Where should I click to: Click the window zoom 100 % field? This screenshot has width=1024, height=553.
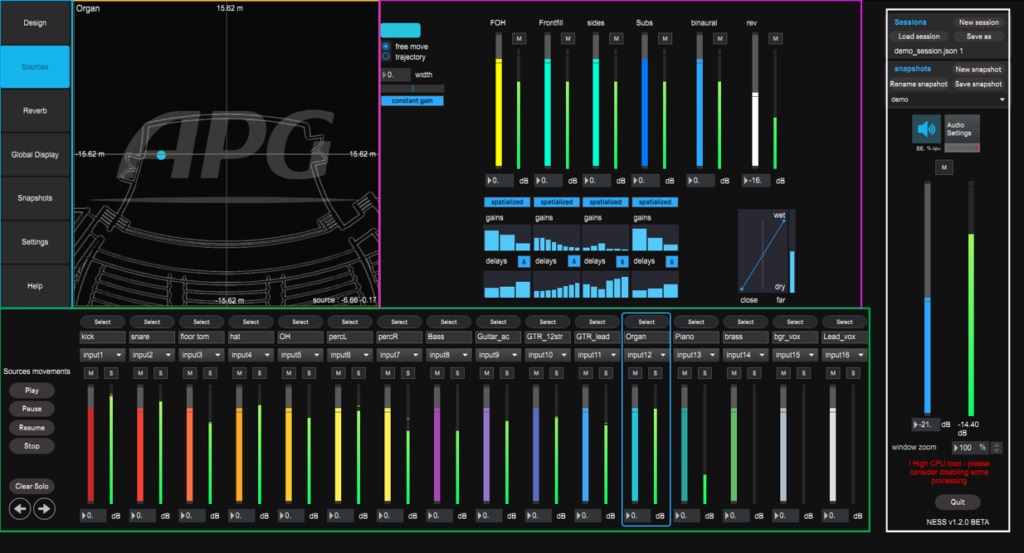[970, 447]
